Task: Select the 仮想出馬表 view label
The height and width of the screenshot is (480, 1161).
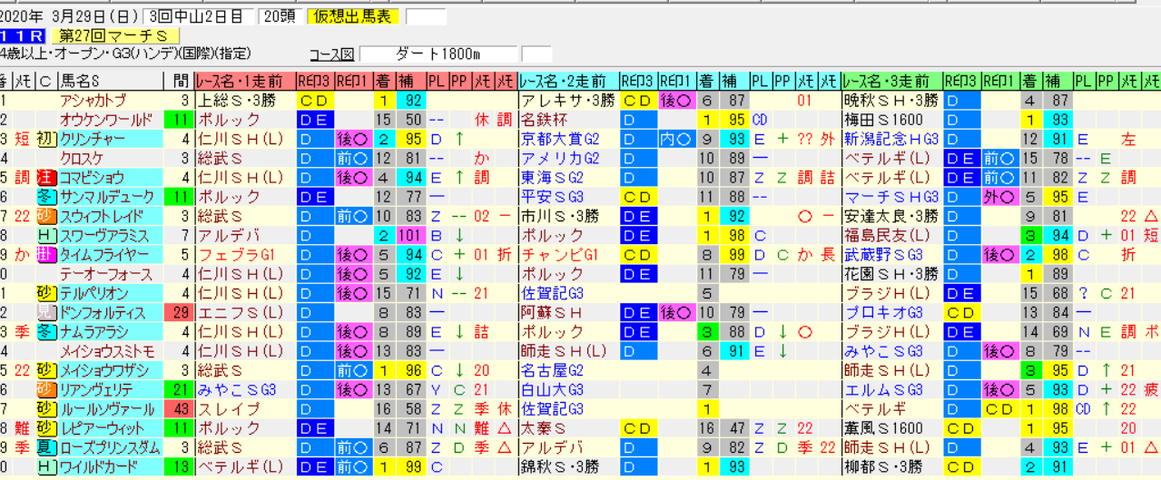Action: (352, 16)
